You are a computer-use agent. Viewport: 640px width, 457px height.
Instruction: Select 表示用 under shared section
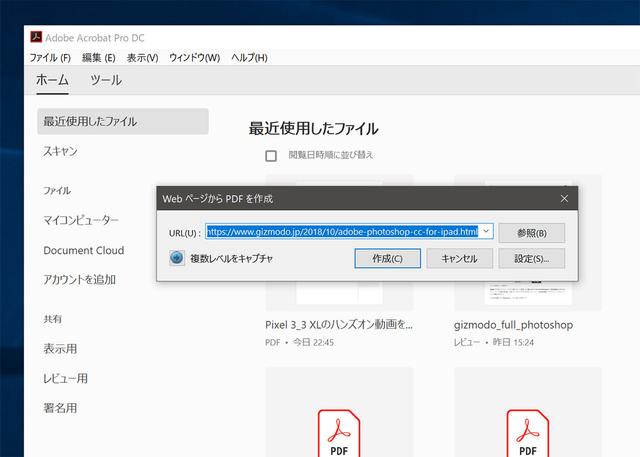[60, 348]
